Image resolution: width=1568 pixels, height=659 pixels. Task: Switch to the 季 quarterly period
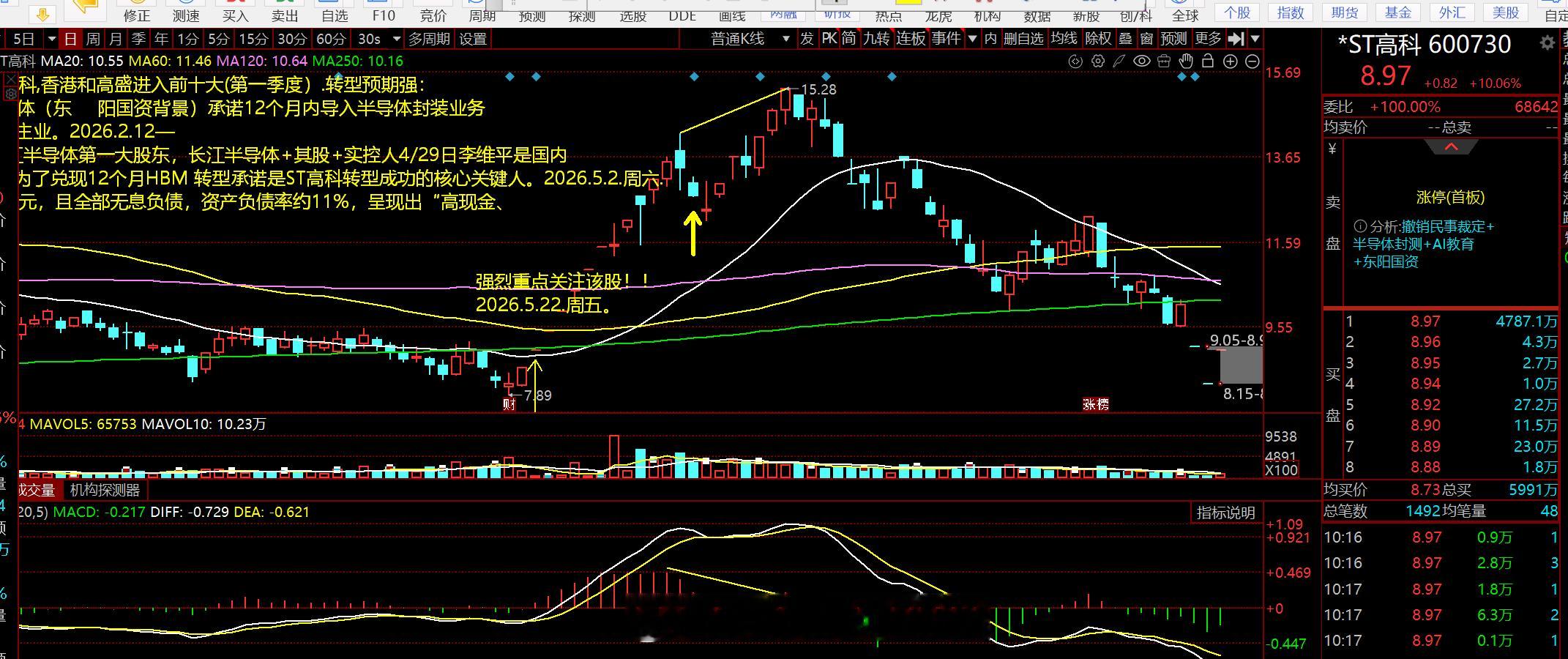click(138, 39)
